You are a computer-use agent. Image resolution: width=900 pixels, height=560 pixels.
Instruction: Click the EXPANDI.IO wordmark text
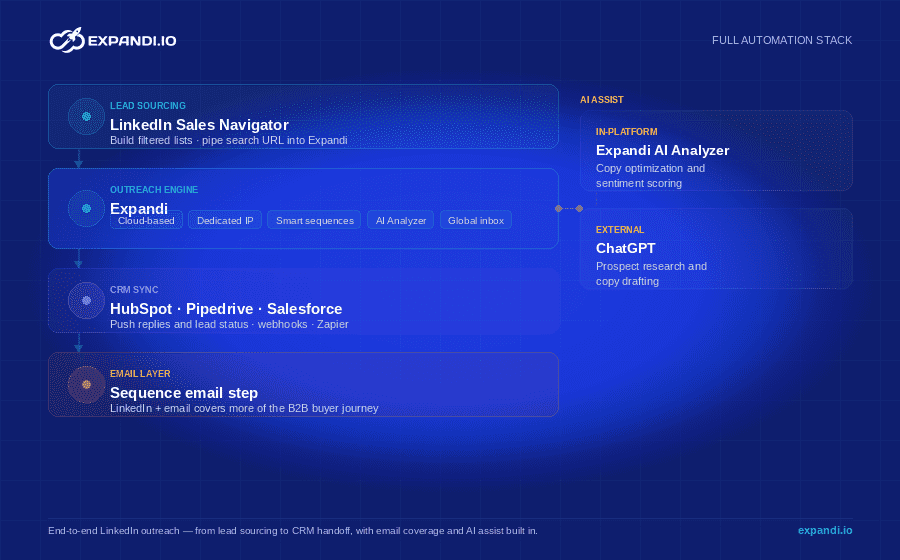(x=132, y=41)
